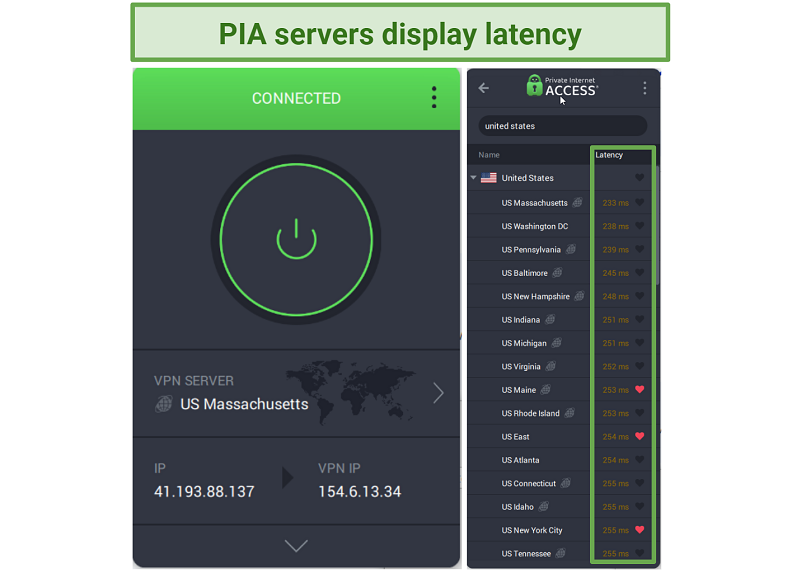Open the three-dot menu beside CONNECTED

click(x=434, y=97)
